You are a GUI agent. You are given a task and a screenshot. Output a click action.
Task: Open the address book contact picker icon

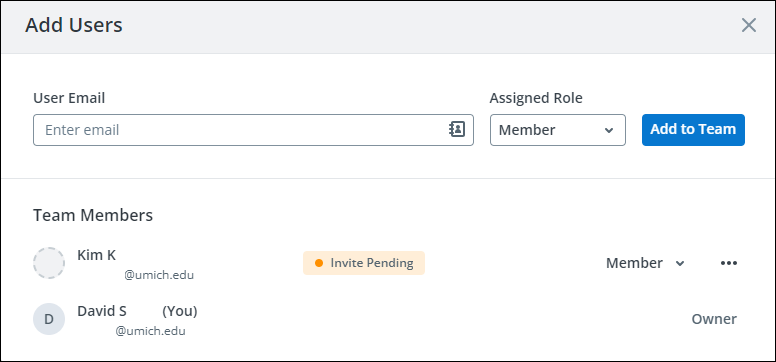pos(457,130)
